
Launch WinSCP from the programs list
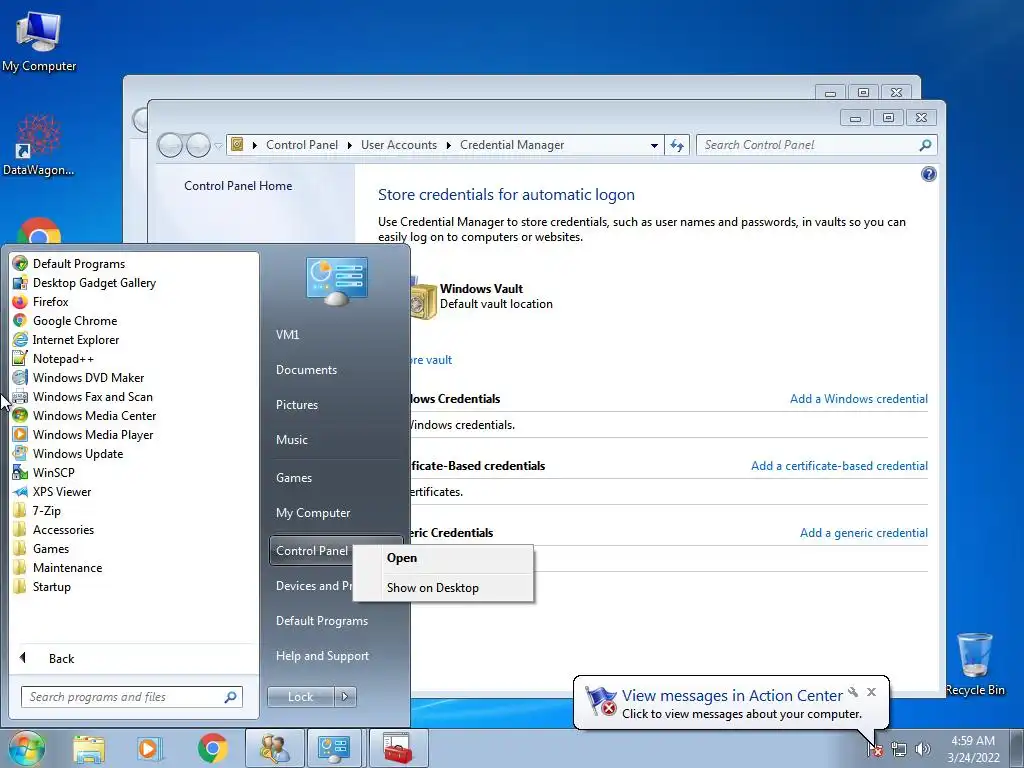54,472
